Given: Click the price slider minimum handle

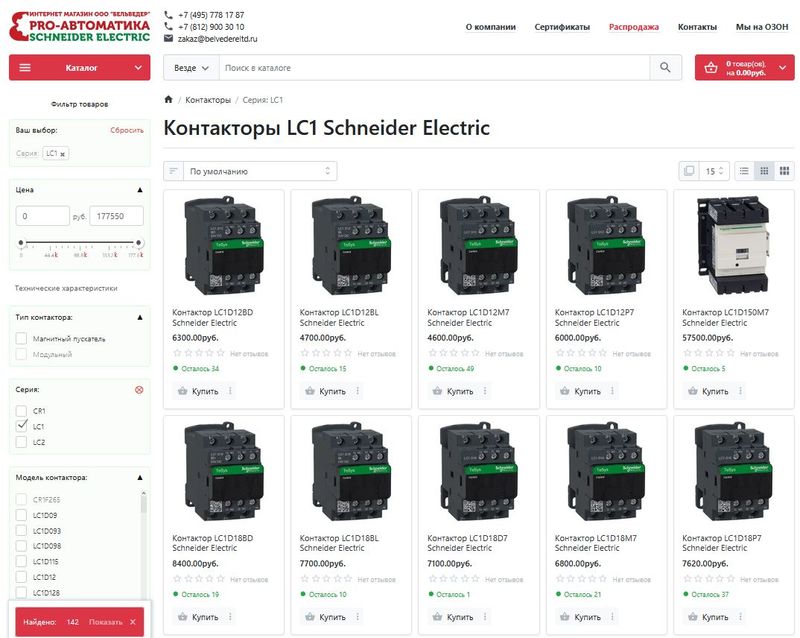Looking at the screenshot, I should click(x=21, y=242).
